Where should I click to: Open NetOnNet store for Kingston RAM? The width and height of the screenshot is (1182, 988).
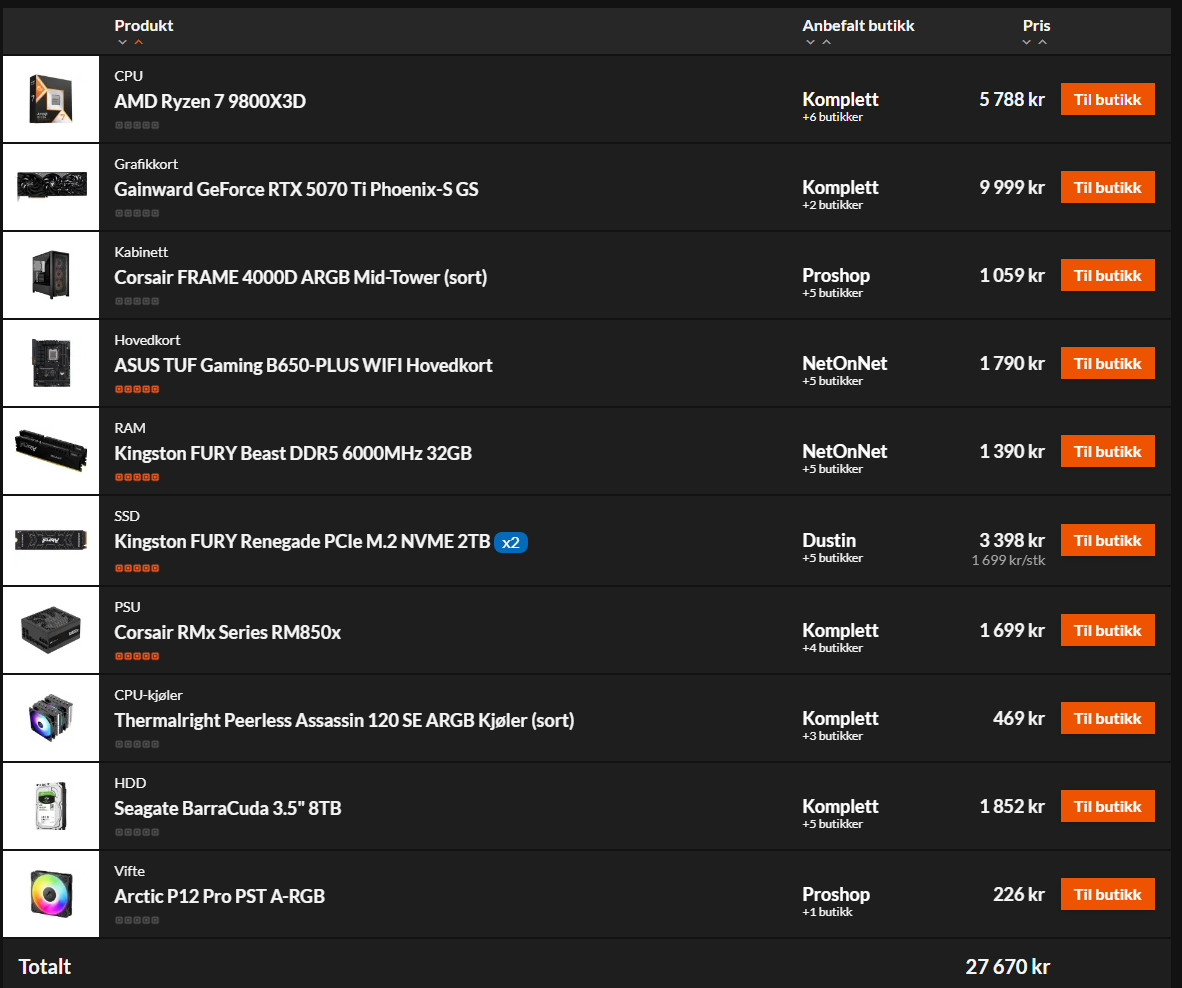[x=844, y=451]
